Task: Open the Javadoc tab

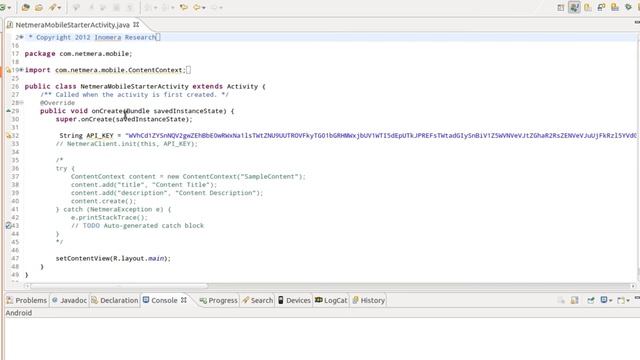Action: pyautogui.click(x=69, y=300)
